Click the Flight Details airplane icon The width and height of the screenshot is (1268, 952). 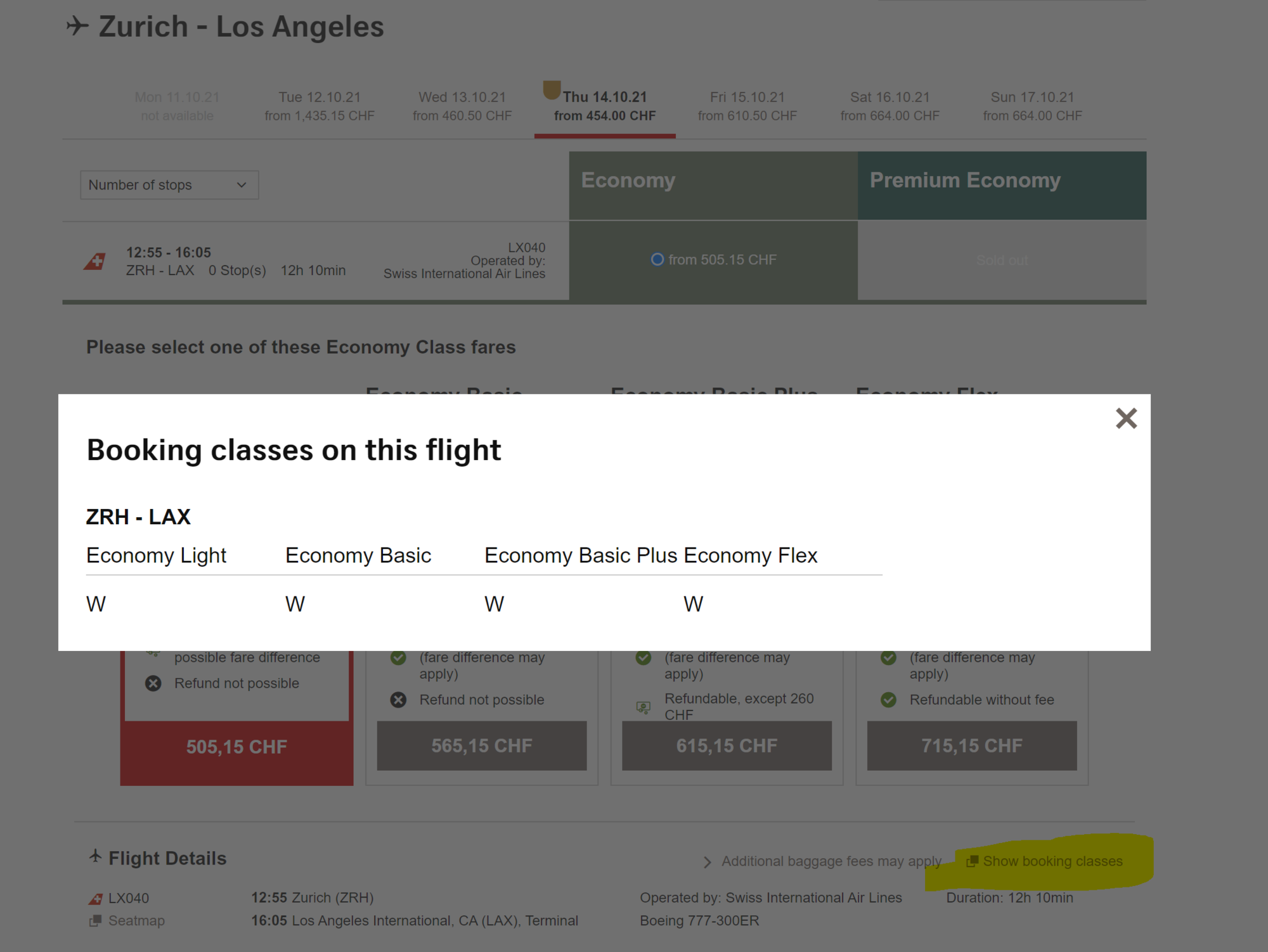95,857
